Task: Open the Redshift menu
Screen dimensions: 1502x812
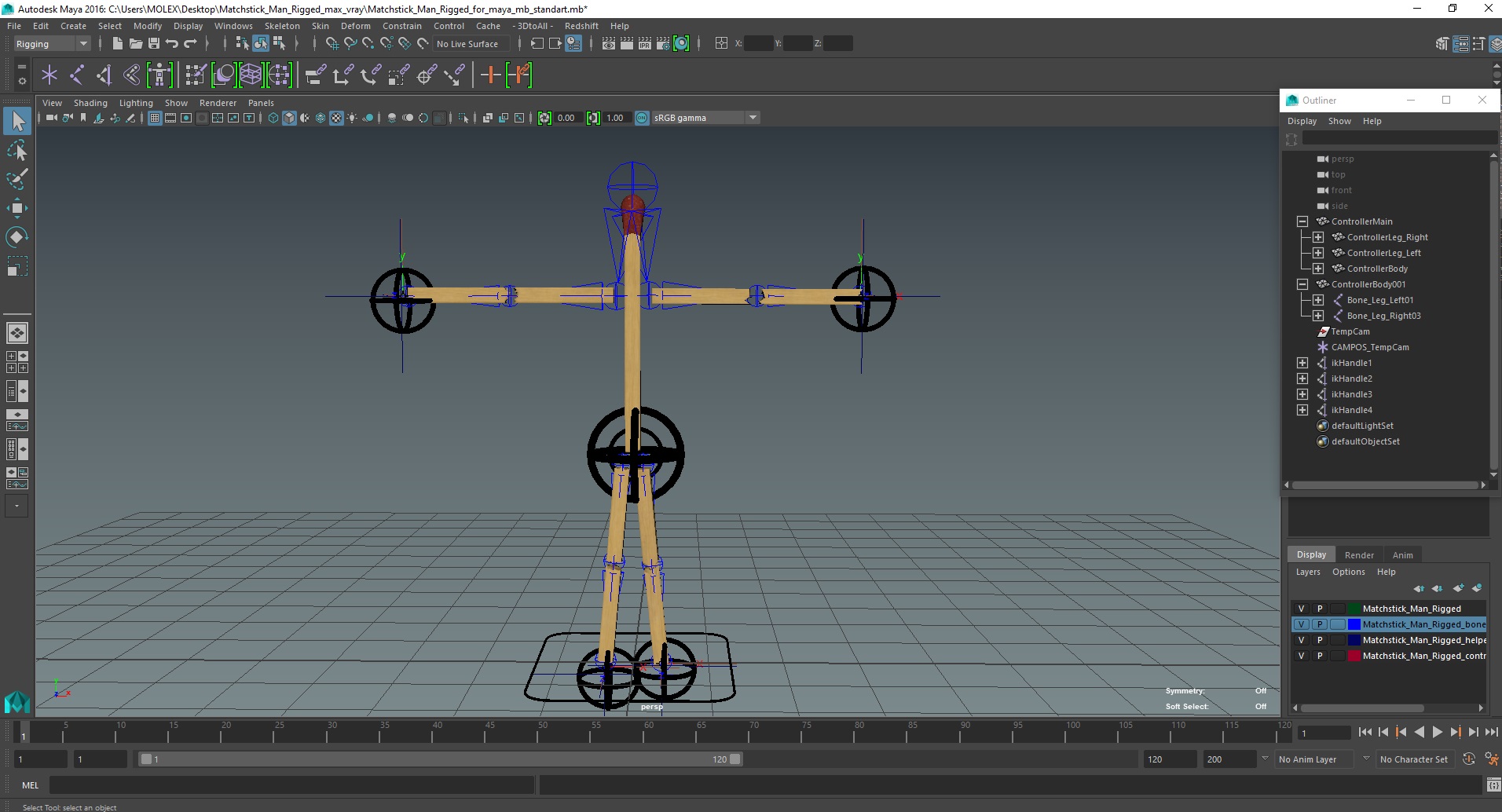Action: 581,26
